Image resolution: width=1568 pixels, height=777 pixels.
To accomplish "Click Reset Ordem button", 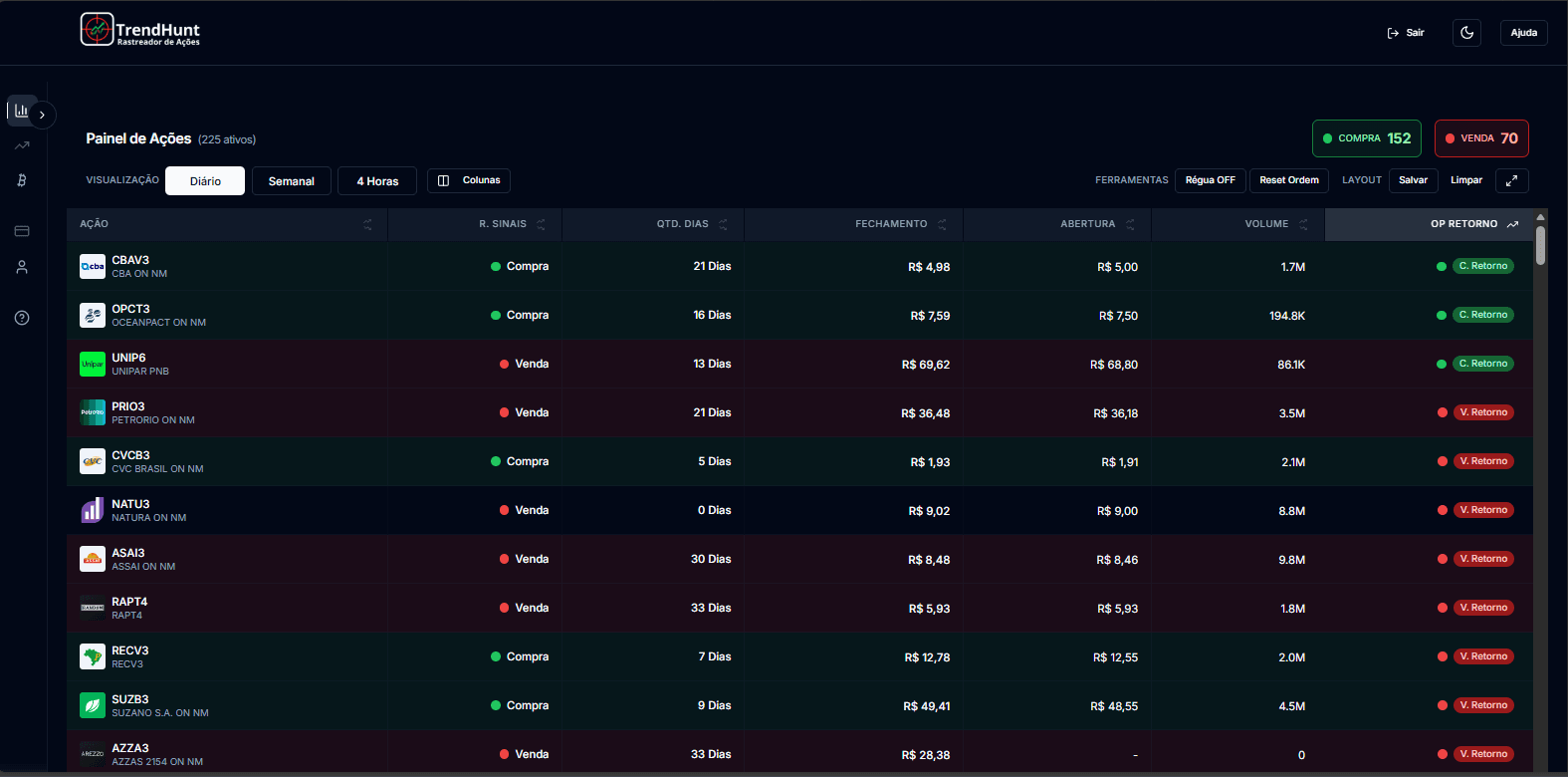I will click(1289, 180).
